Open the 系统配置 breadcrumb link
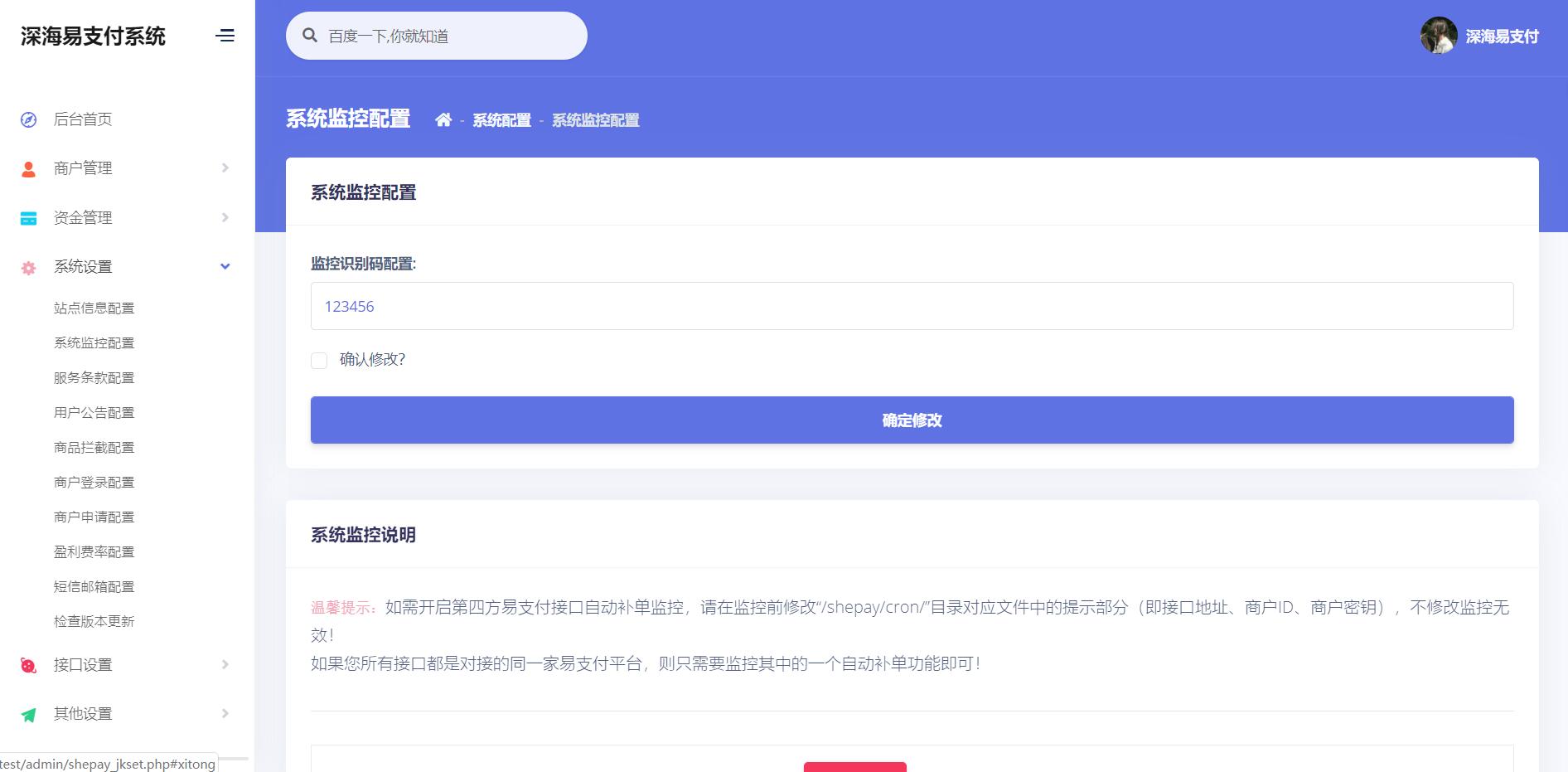Image resolution: width=1568 pixels, height=772 pixels. click(501, 120)
